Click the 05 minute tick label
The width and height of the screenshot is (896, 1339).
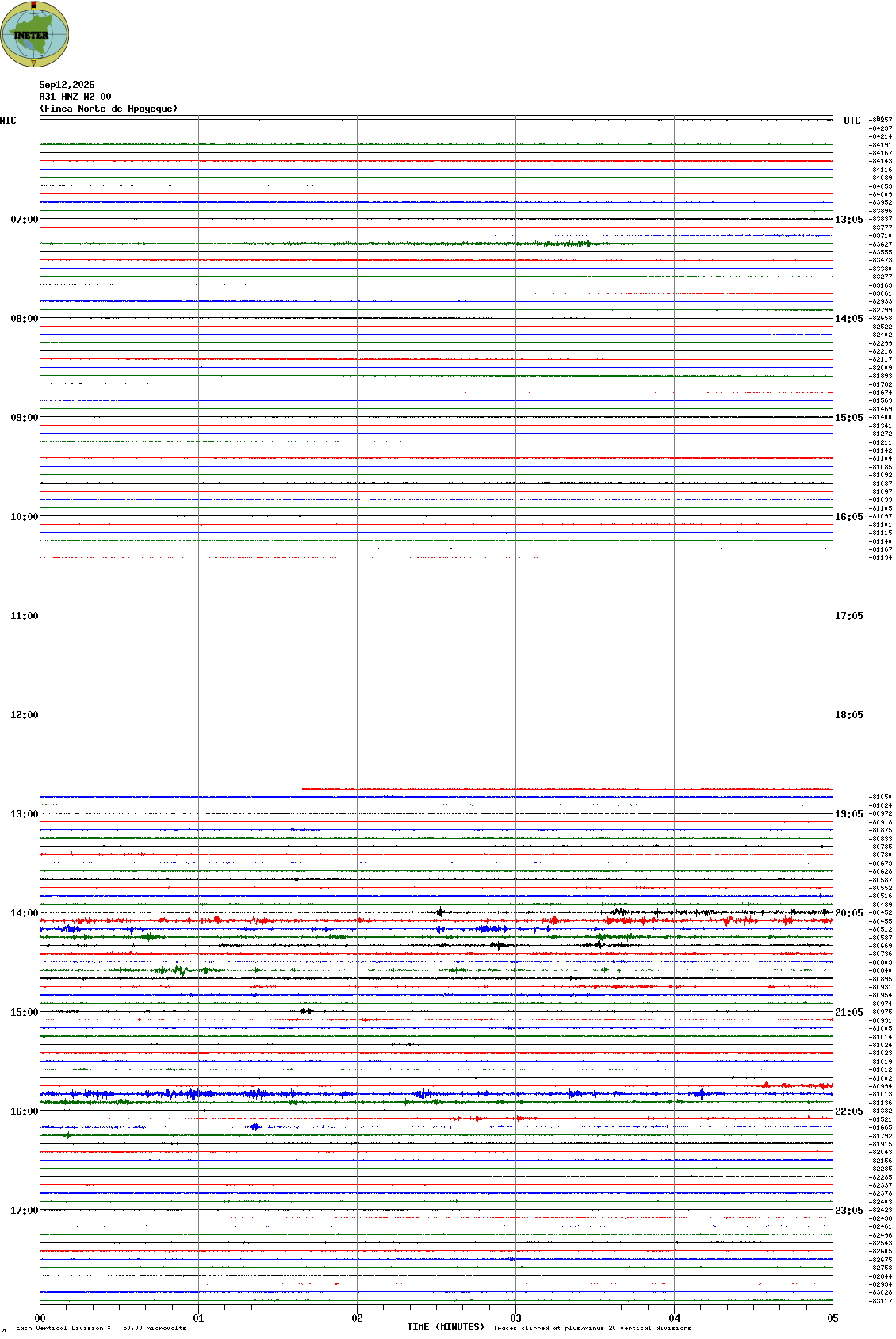click(x=833, y=1318)
